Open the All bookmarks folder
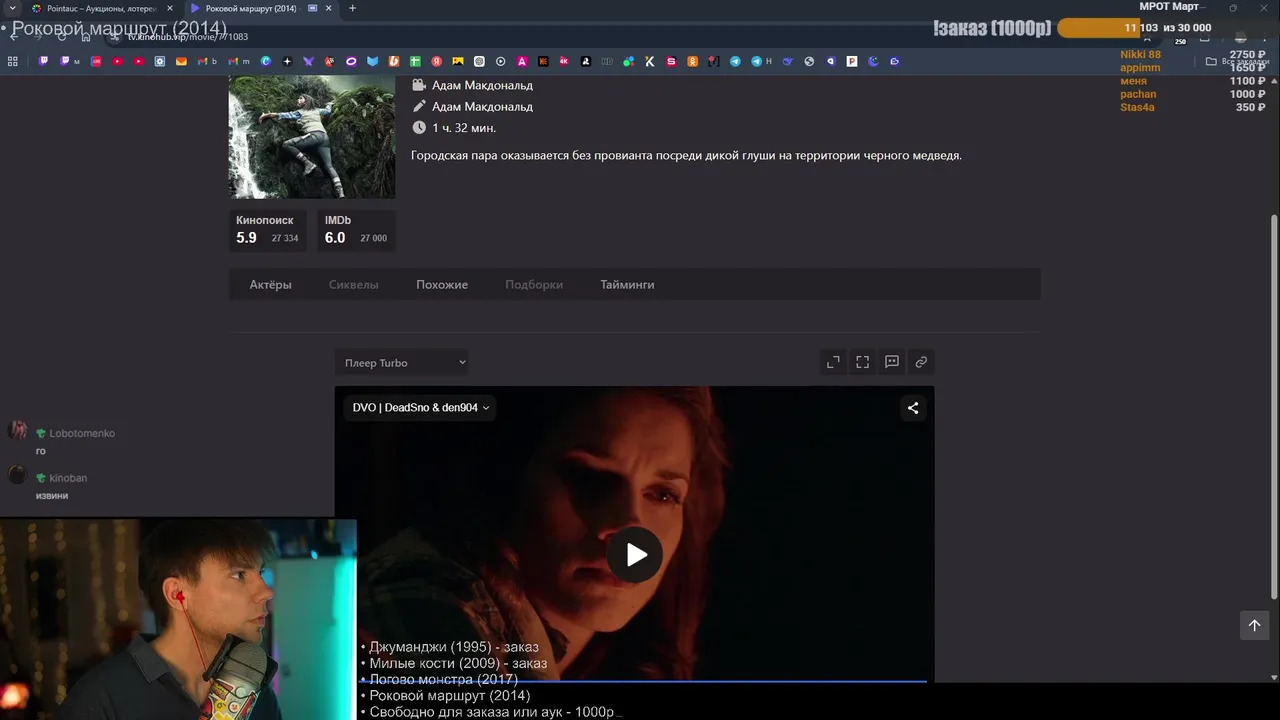 1237,61
